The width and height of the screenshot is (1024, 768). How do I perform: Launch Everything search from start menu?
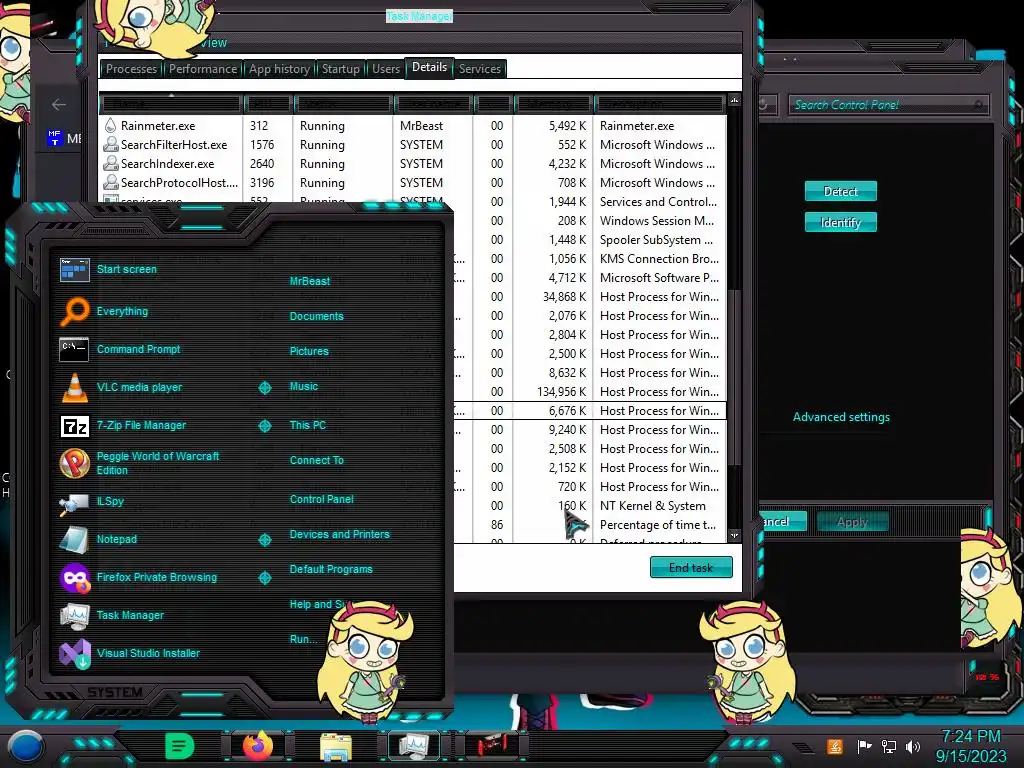pos(74,312)
